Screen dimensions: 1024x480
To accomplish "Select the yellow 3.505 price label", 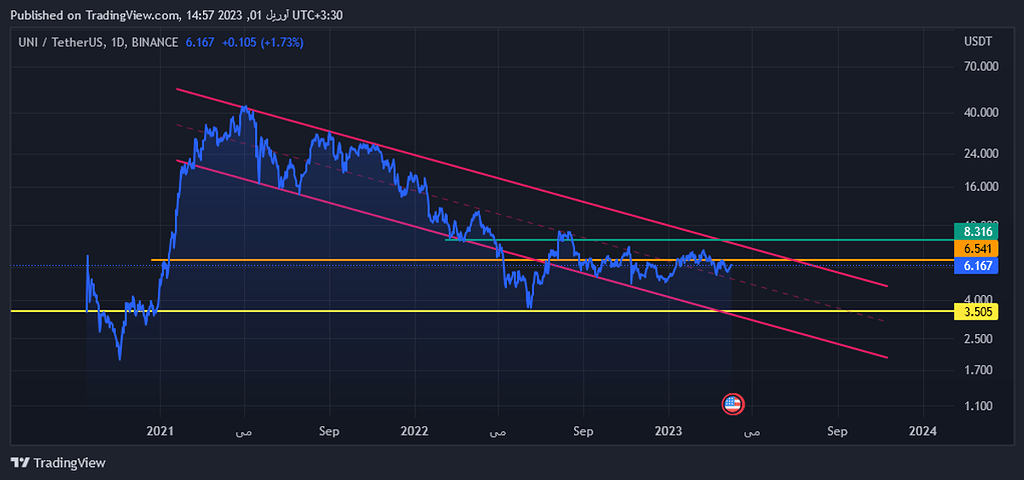I will pyautogui.click(x=975, y=311).
